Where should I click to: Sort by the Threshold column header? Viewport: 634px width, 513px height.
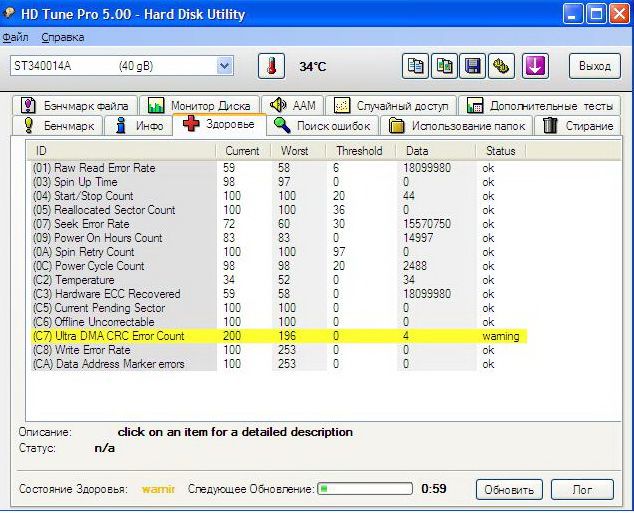[360, 151]
